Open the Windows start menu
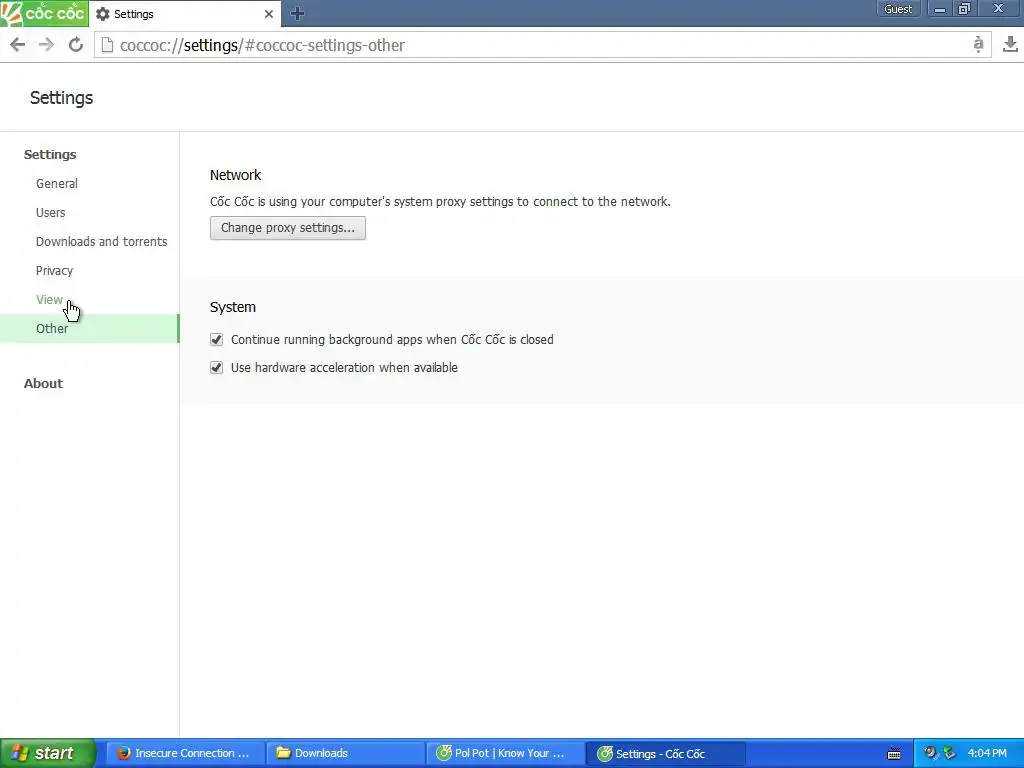 click(x=48, y=753)
